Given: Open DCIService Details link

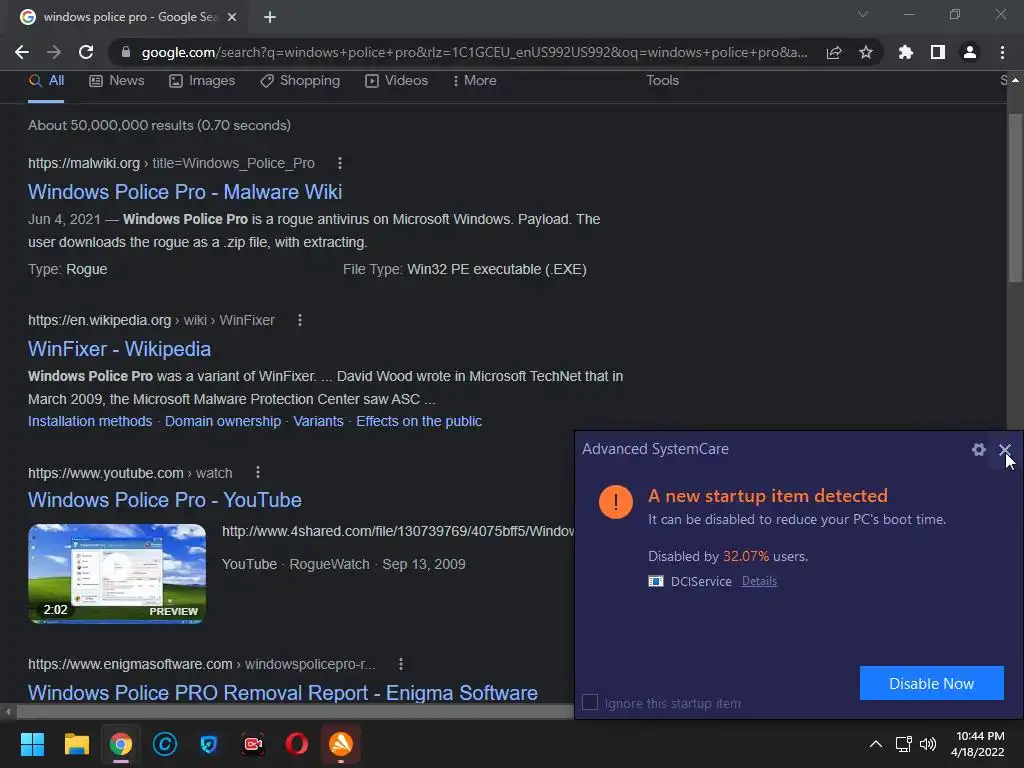Looking at the screenshot, I should pos(759,581).
